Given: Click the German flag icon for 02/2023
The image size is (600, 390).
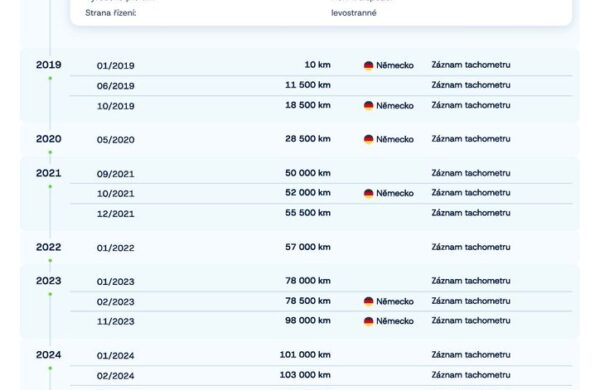Looking at the screenshot, I should click(368, 302).
